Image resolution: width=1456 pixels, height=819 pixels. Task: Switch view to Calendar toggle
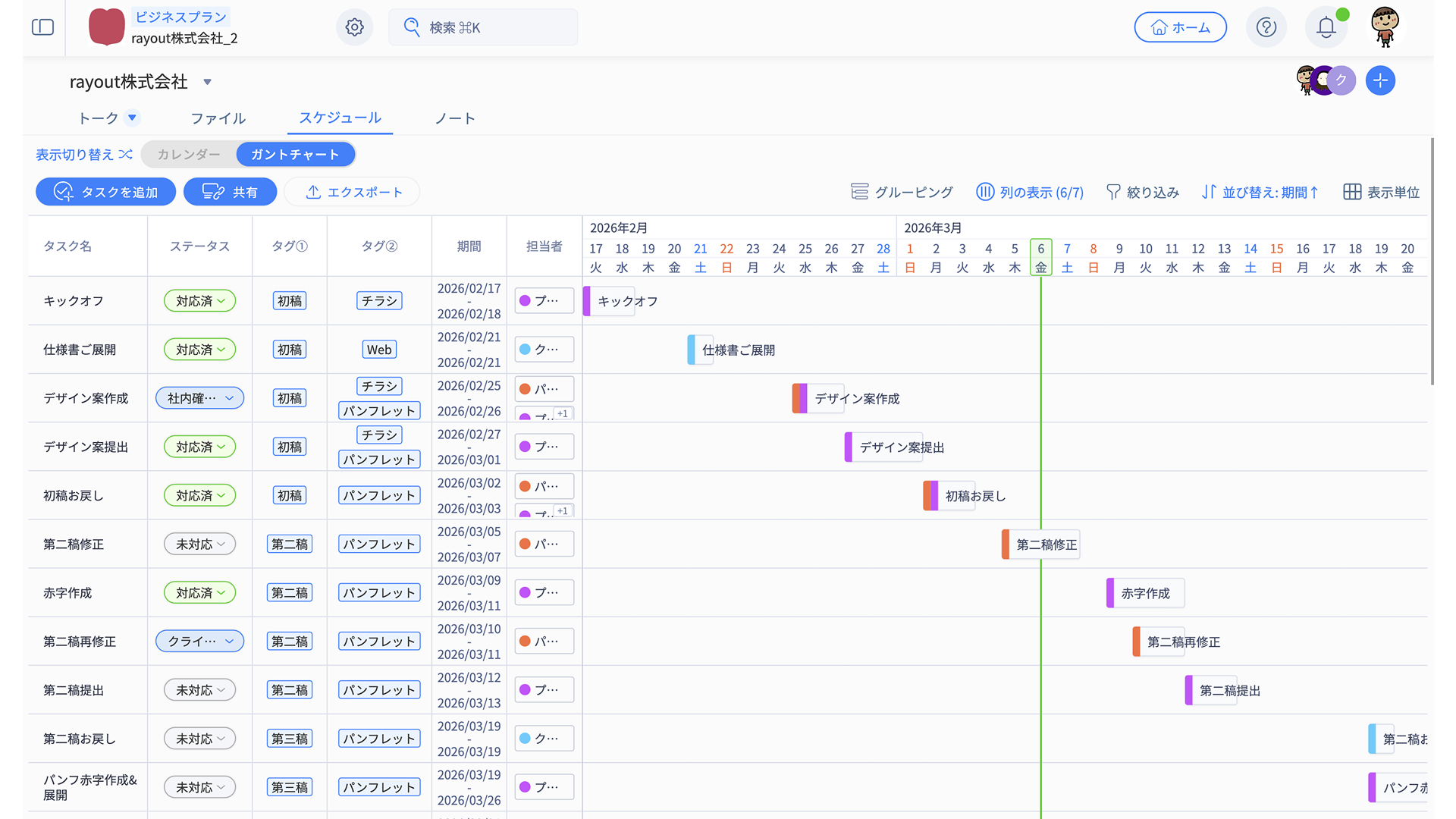point(188,154)
